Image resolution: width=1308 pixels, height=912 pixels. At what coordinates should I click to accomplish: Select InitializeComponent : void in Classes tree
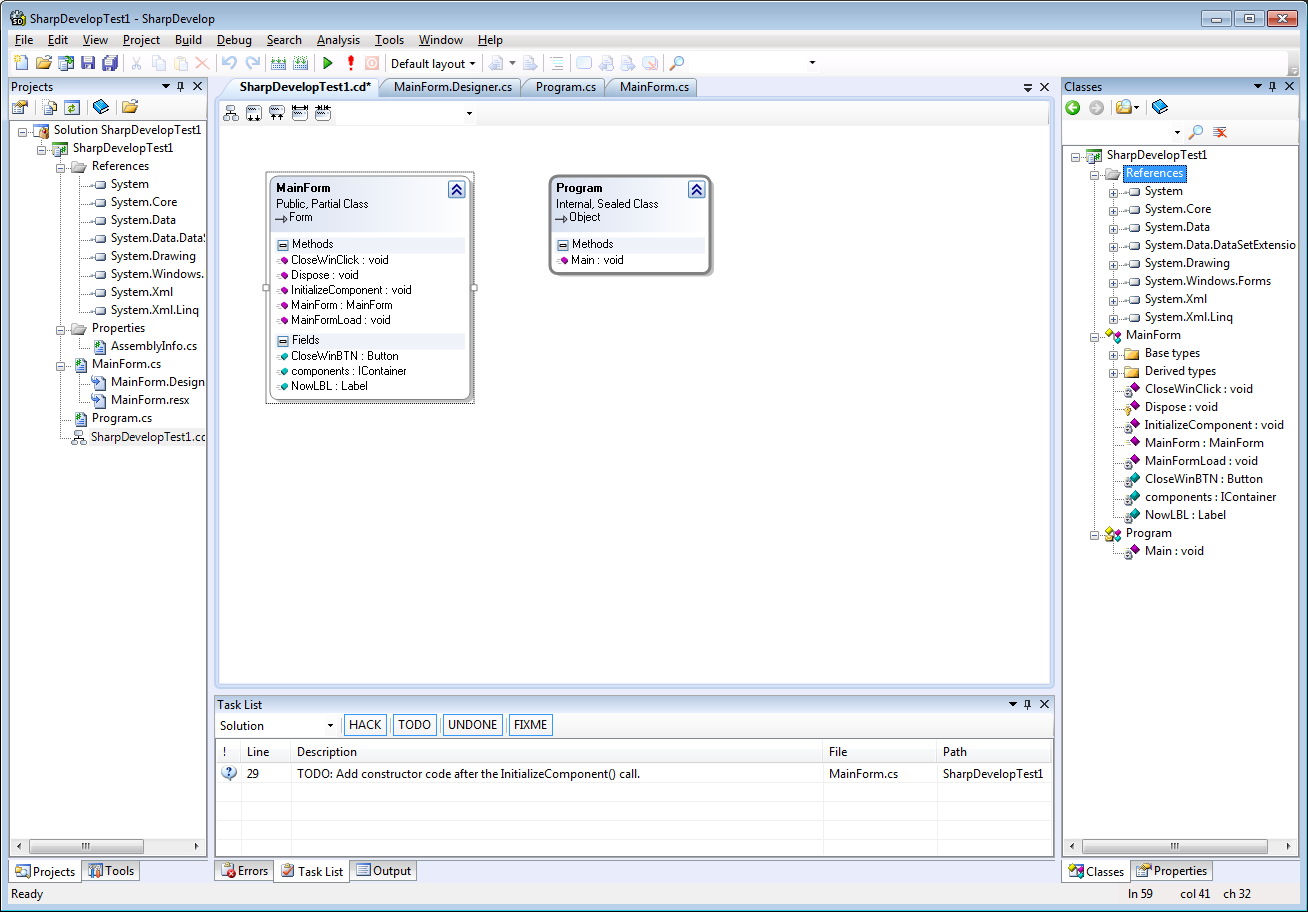[1214, 425]
